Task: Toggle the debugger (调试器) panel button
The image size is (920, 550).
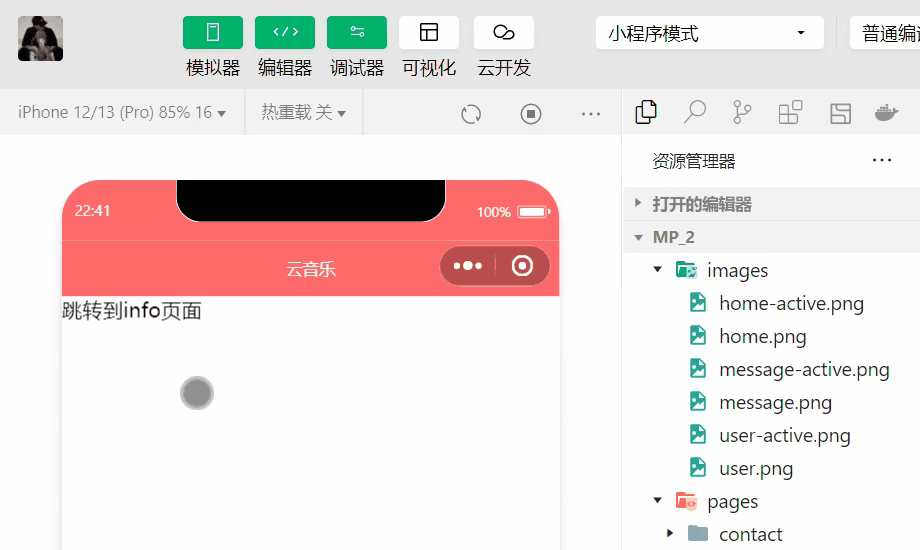Action: click(357, 32)
